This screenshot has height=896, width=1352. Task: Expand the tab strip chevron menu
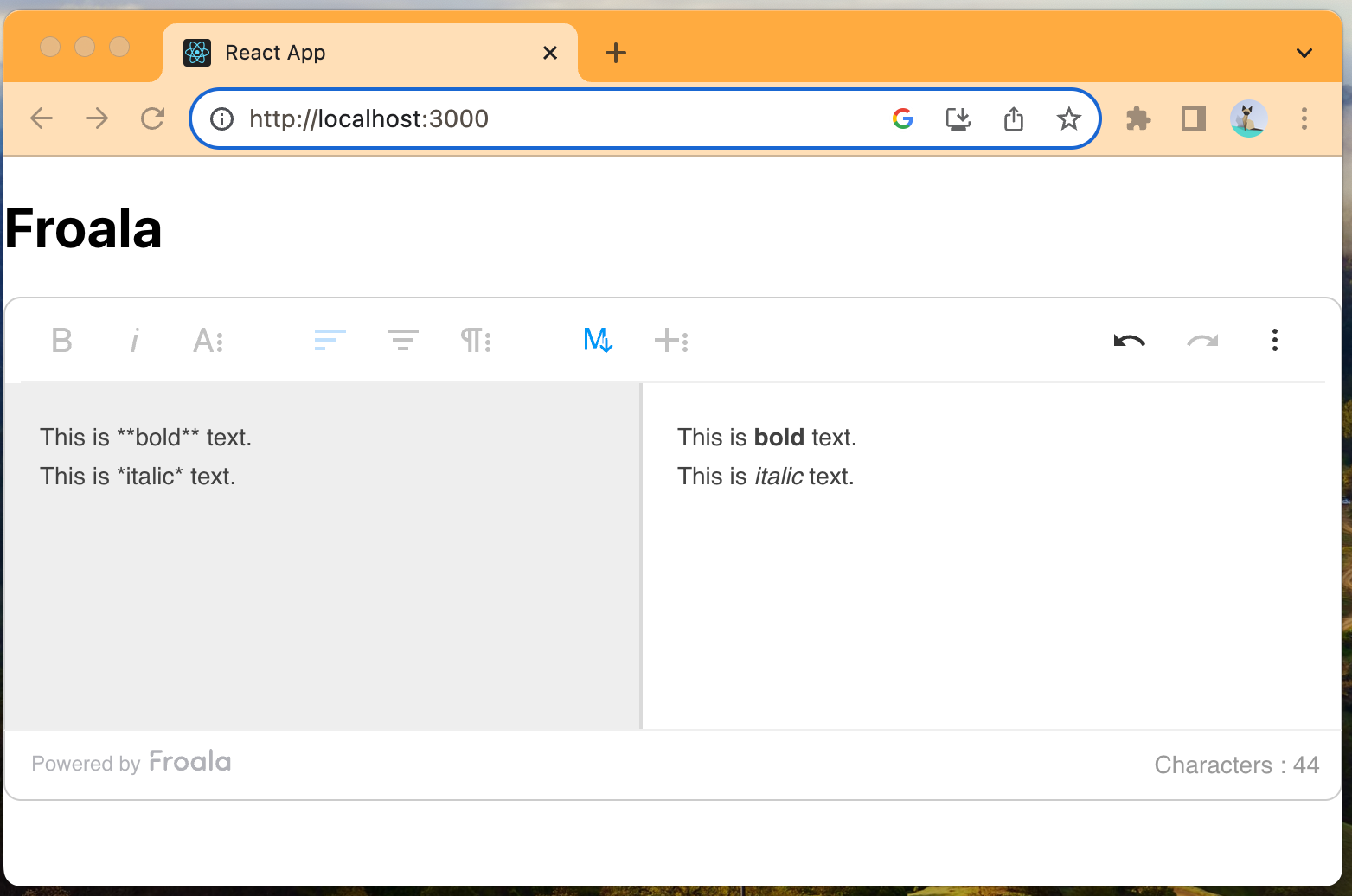pyautogui.click(x=1304, y=53)
